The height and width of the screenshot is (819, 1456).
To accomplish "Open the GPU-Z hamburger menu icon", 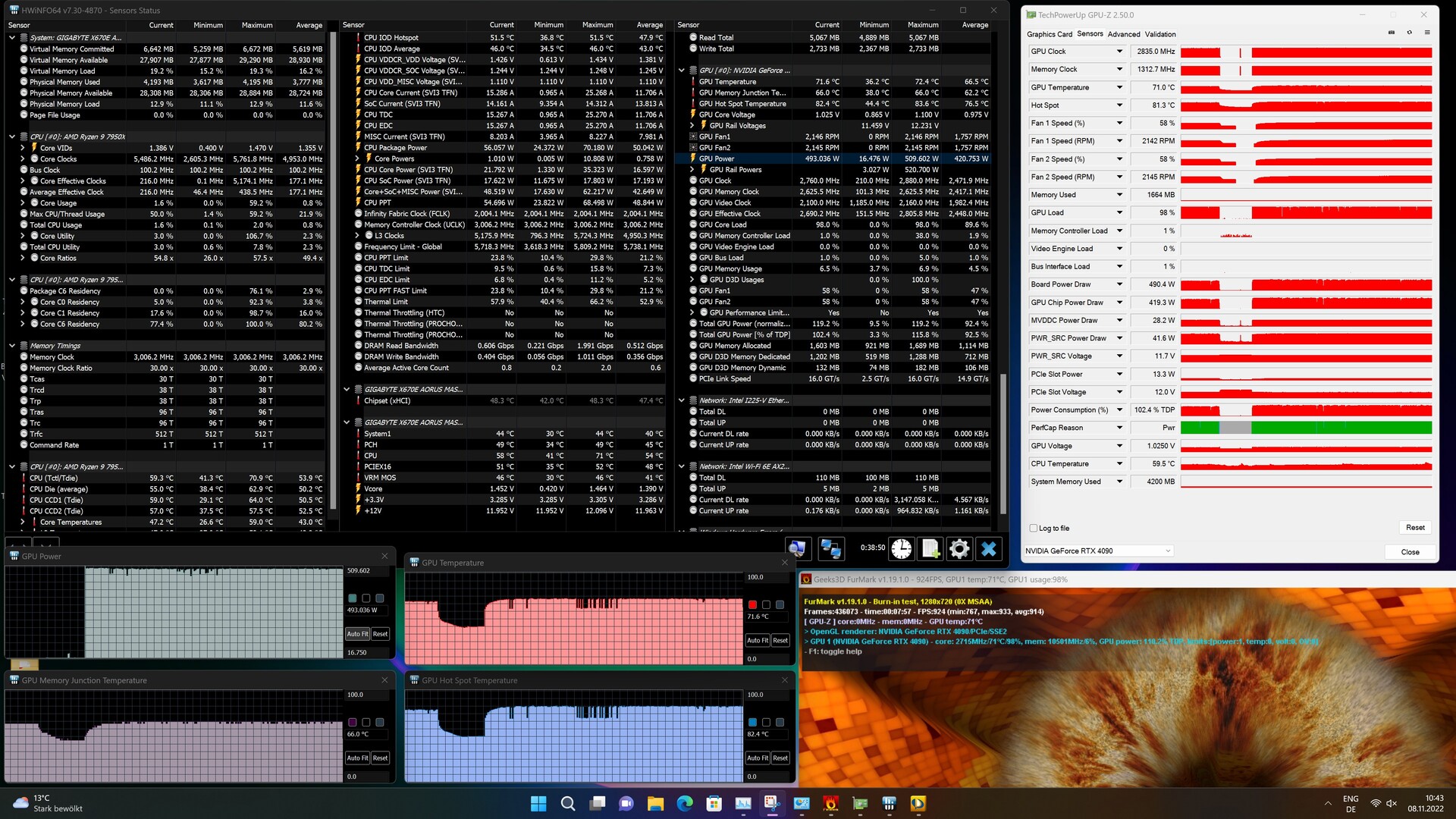I will click(x=1427, y=33).
